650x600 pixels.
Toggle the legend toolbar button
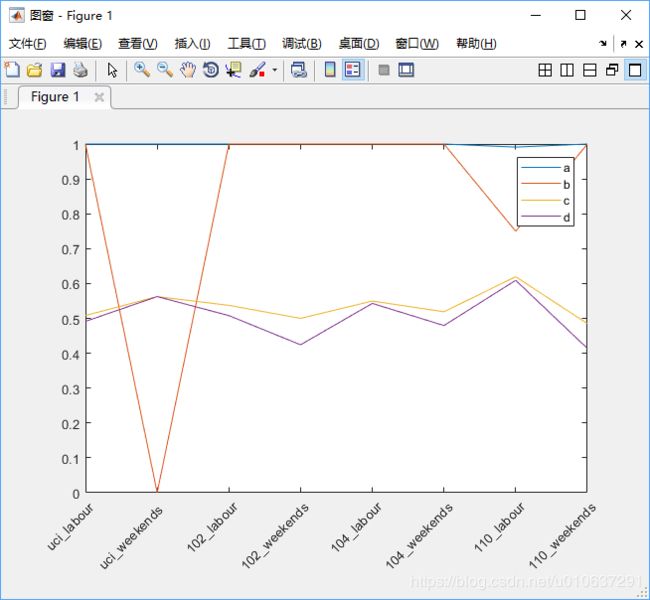[353, 70]
